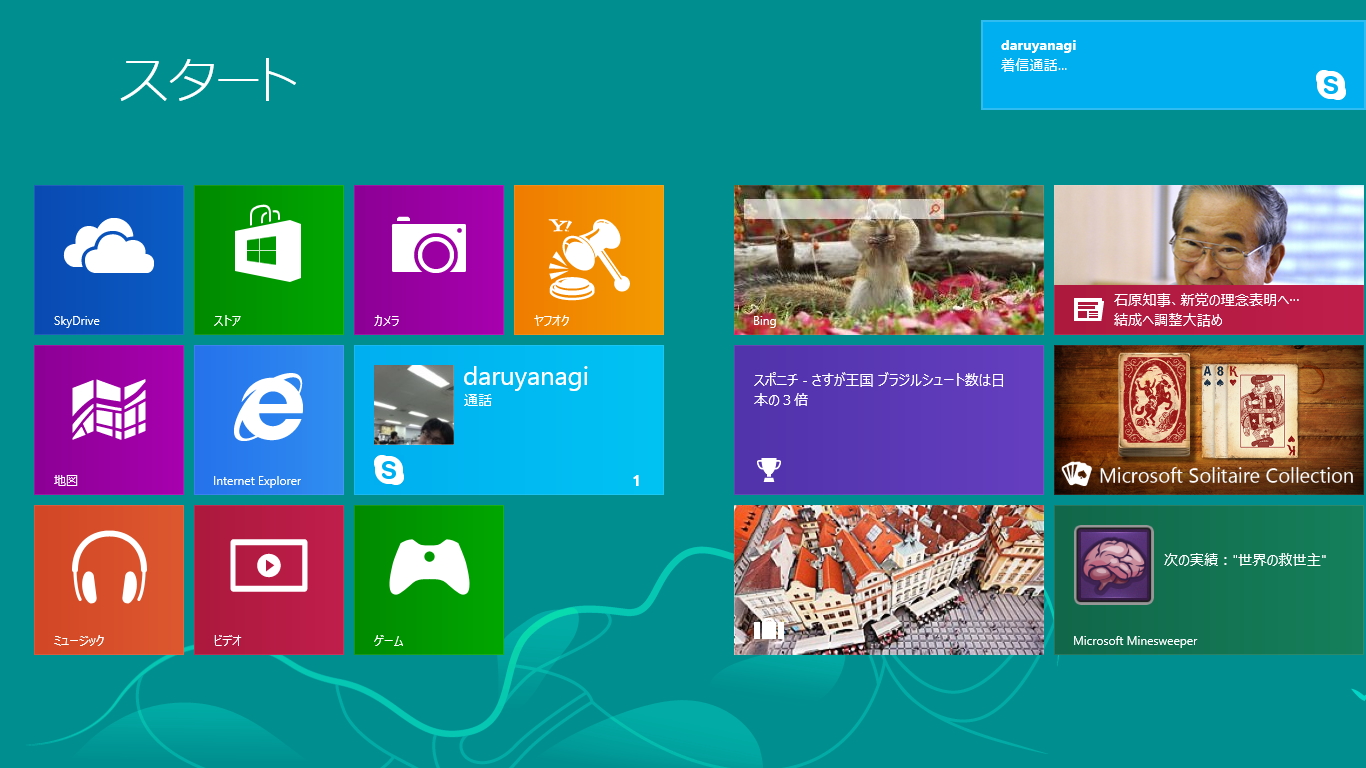Click the スタート heading
The width and height of the screenshot is (1366, 768).
209,80
